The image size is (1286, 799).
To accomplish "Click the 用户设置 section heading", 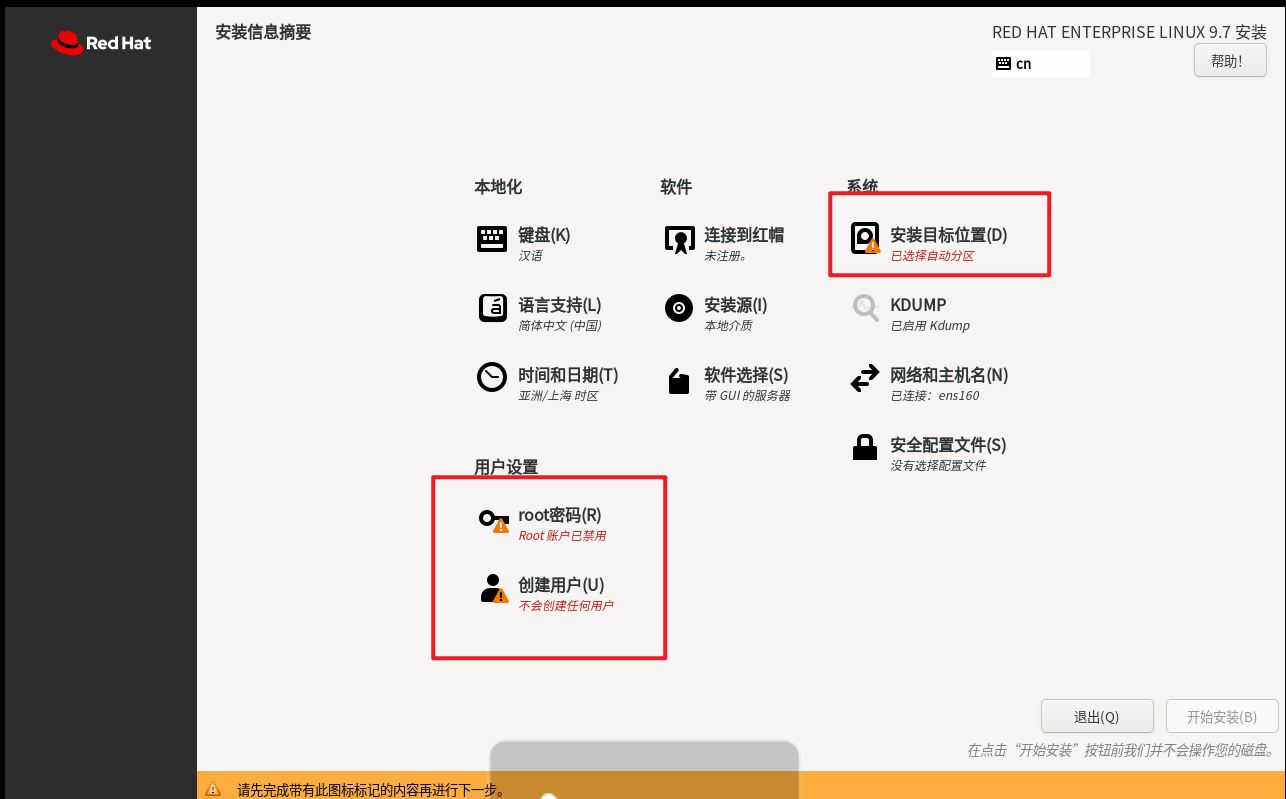I will (x=506, y=467).
